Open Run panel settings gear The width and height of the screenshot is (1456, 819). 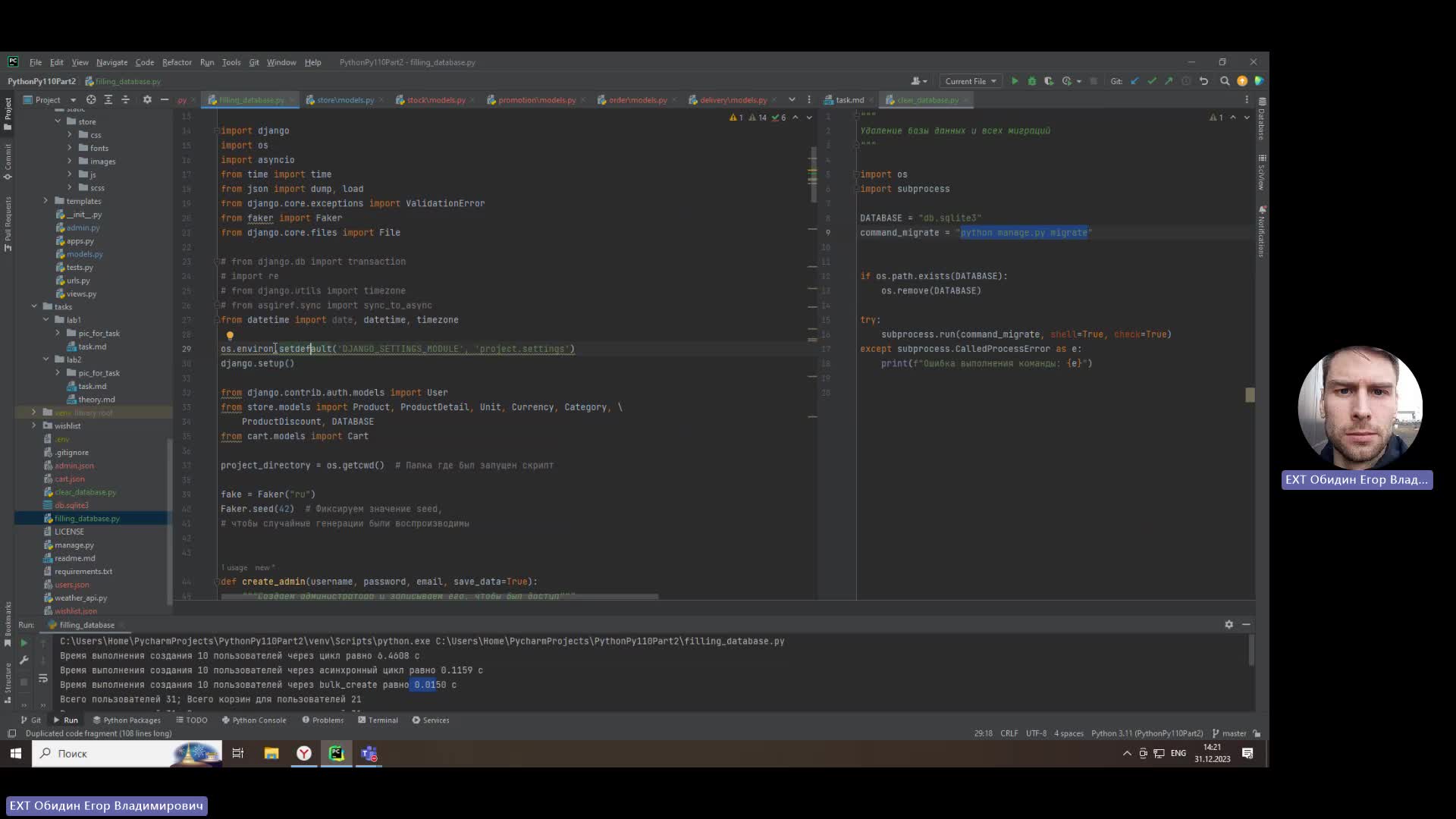[1228, 624]
